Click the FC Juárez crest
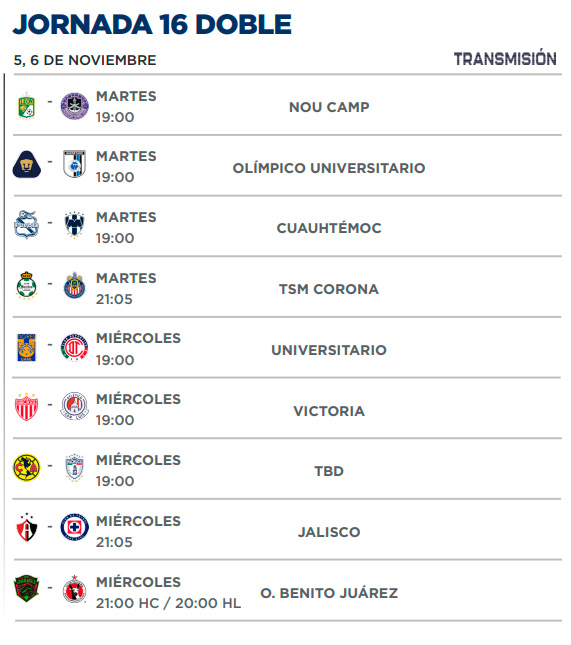 coord(26,588)
